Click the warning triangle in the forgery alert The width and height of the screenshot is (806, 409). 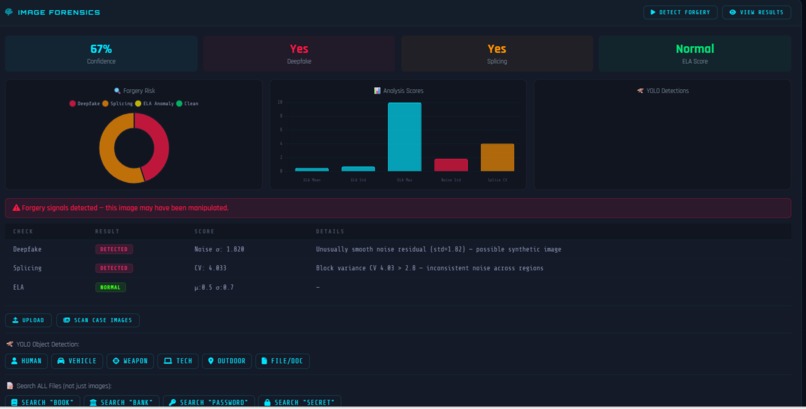pyautogui.click(x=16, y=208)
